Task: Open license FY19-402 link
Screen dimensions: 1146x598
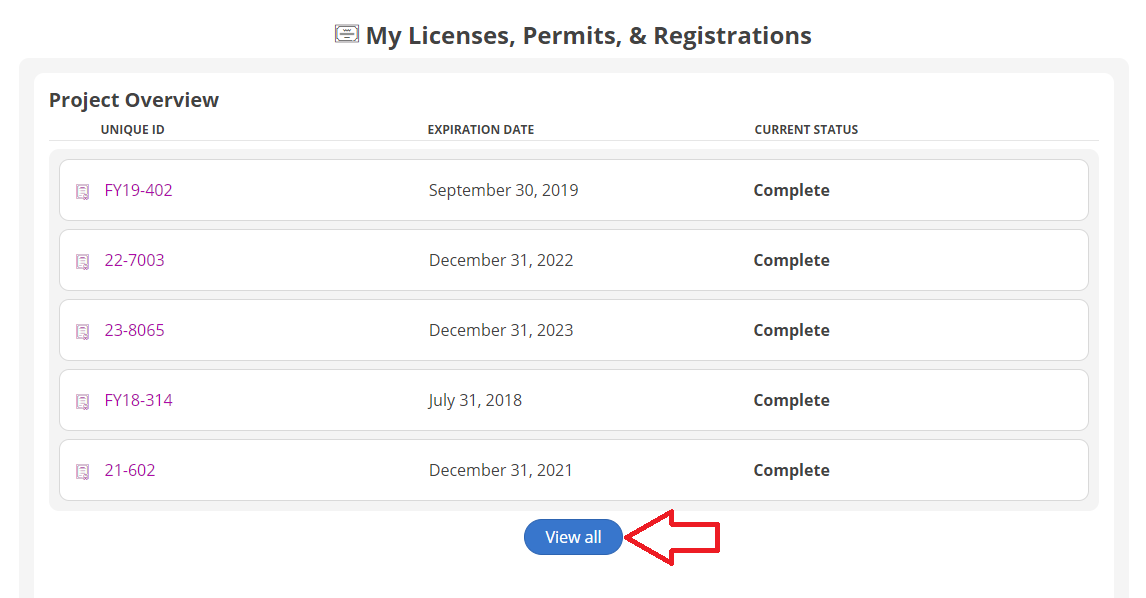Action: pyautogui.click(x=138, y=190)
